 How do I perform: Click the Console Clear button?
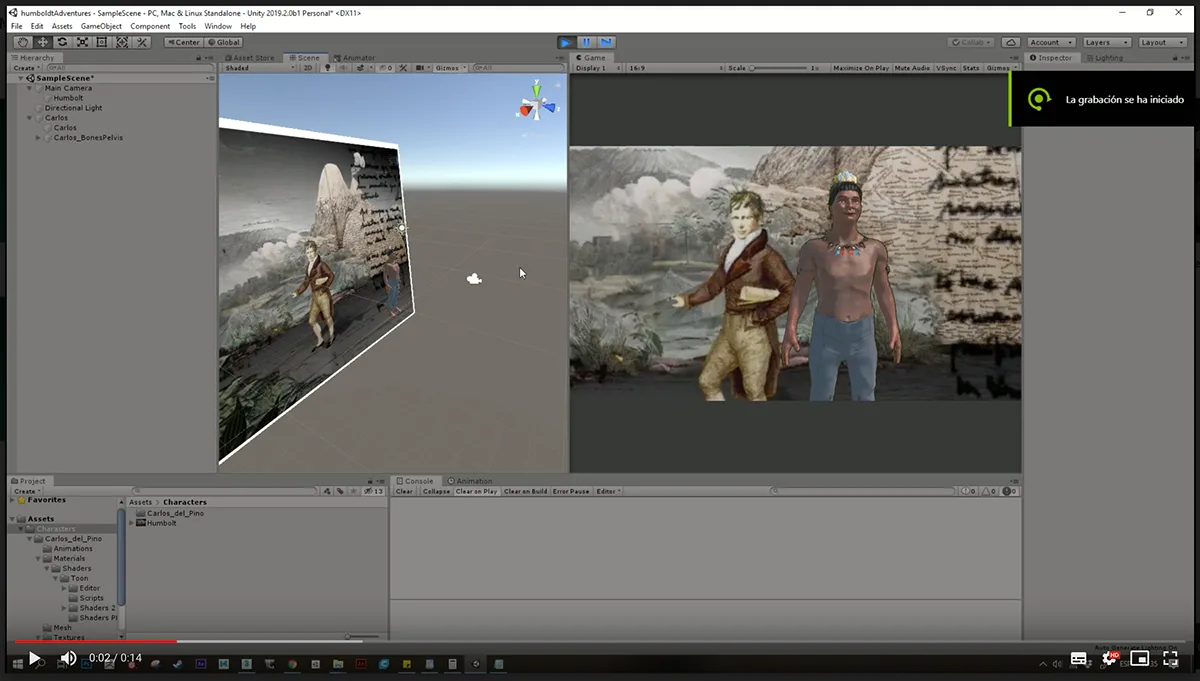(x=404, y=491)
